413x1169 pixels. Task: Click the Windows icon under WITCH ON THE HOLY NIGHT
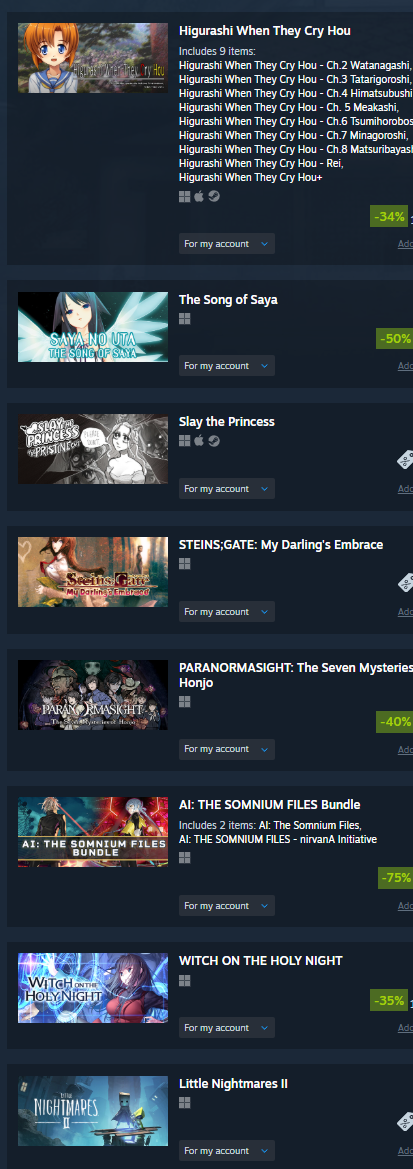[185, 980]
